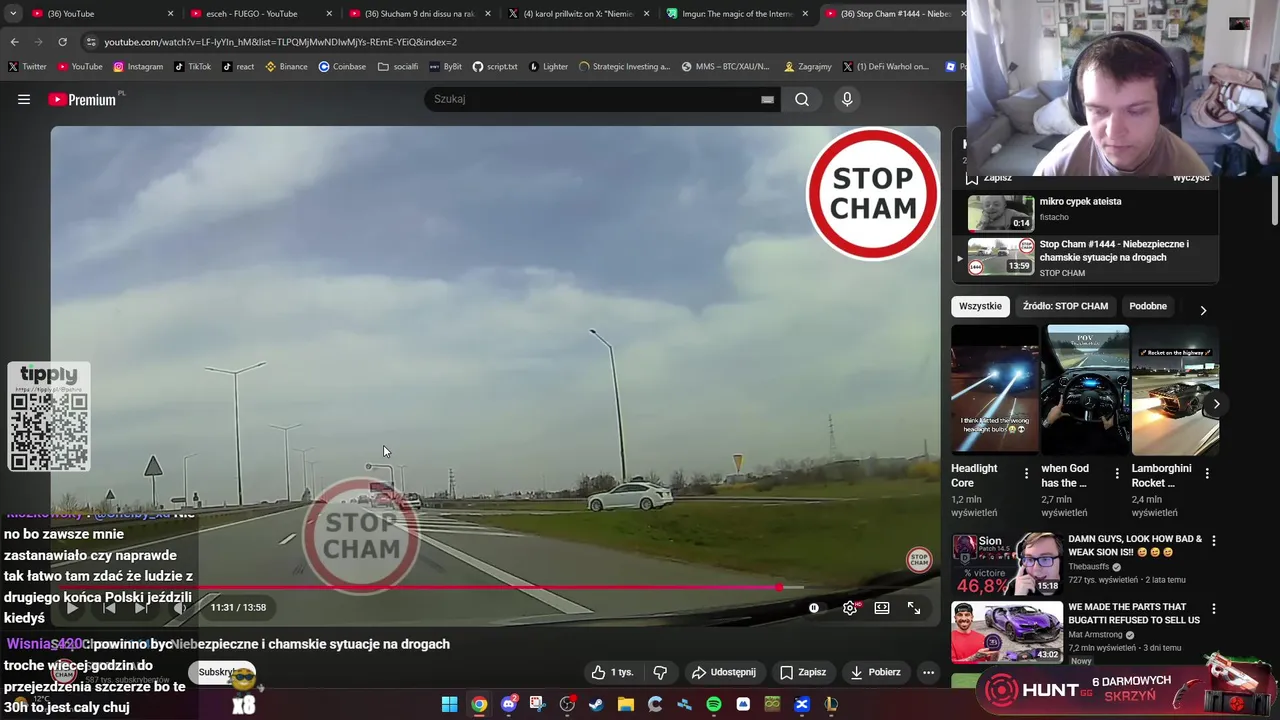Select Stop Cham #1444 playlist entry
The image size is (1280, 720).
click(1087, 257)
